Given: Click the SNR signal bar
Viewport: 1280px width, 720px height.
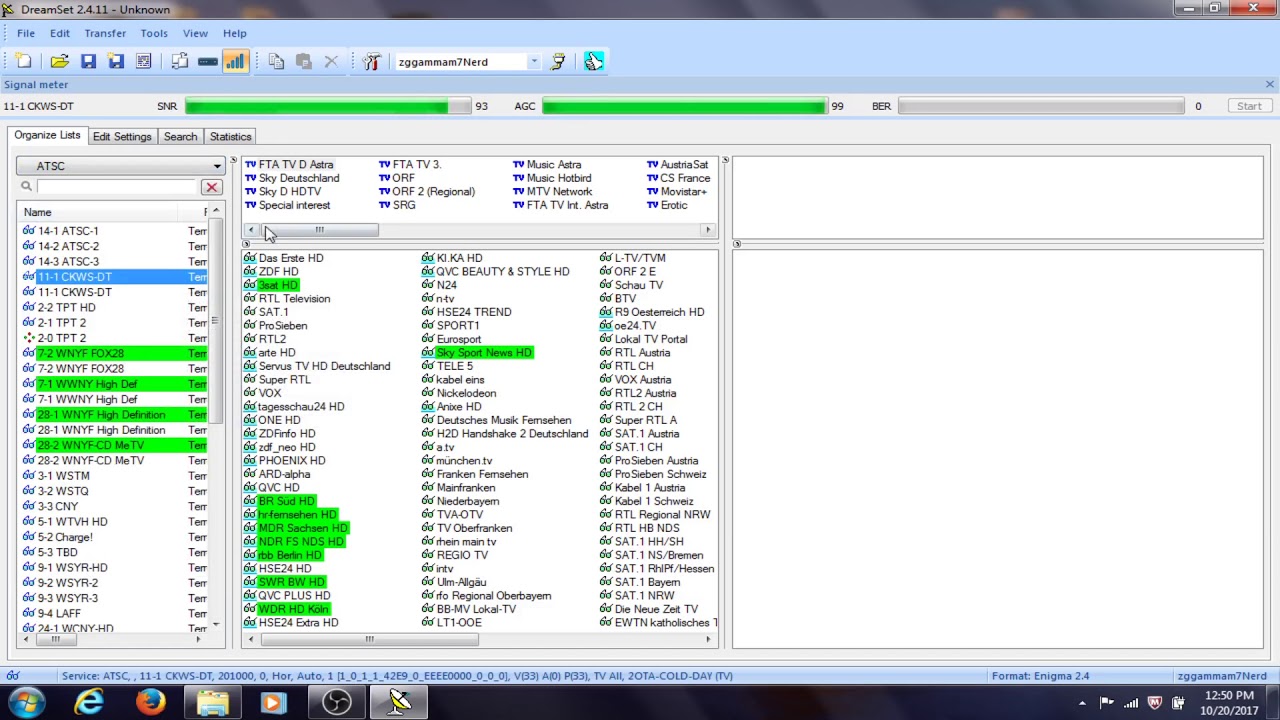Looking at the screenshot, I should click(328, 106).
